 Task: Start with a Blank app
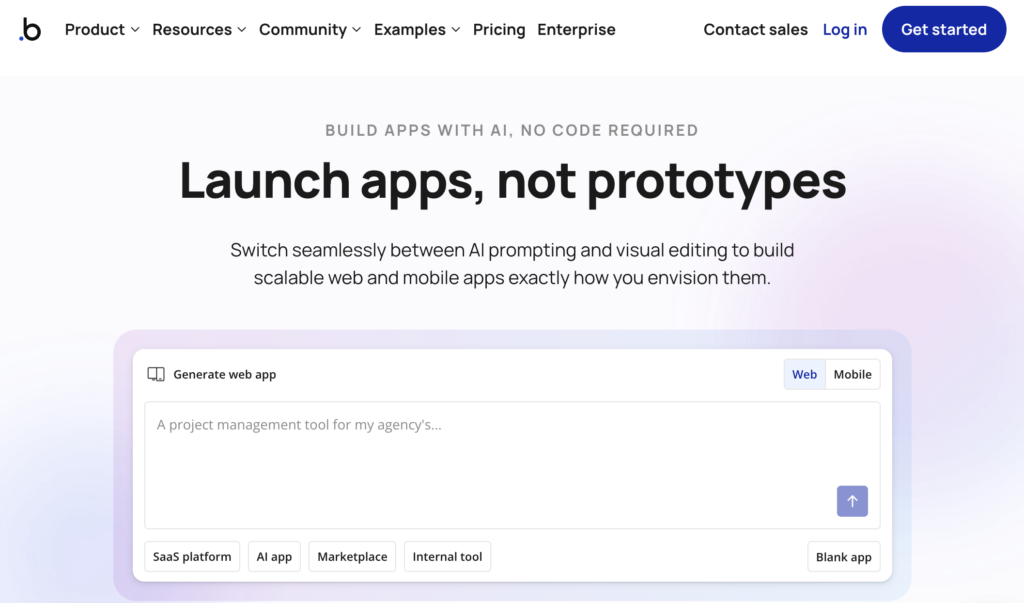click(843, 557)
